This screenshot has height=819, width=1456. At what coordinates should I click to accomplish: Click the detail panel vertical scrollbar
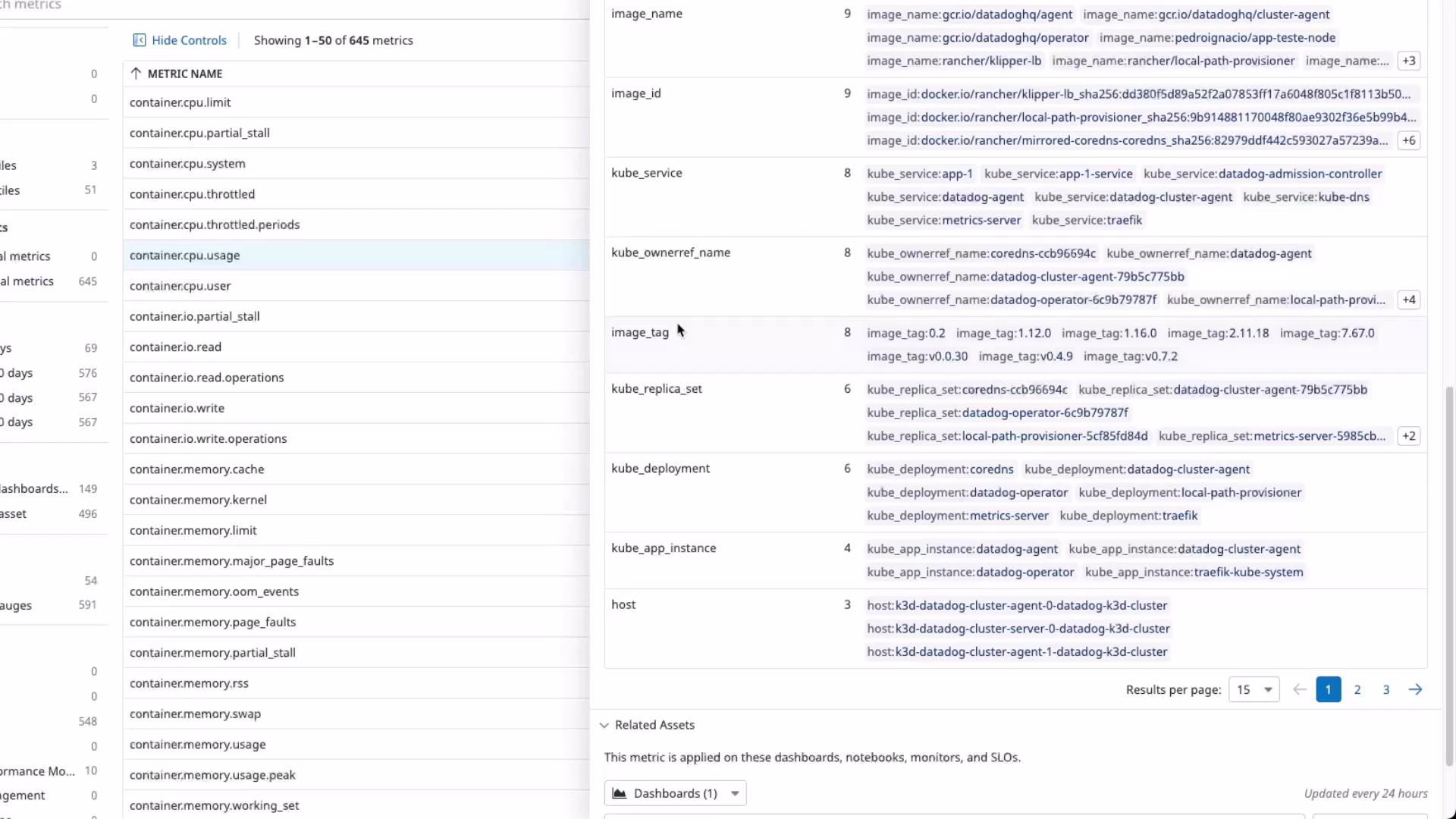pos(1450,576)
